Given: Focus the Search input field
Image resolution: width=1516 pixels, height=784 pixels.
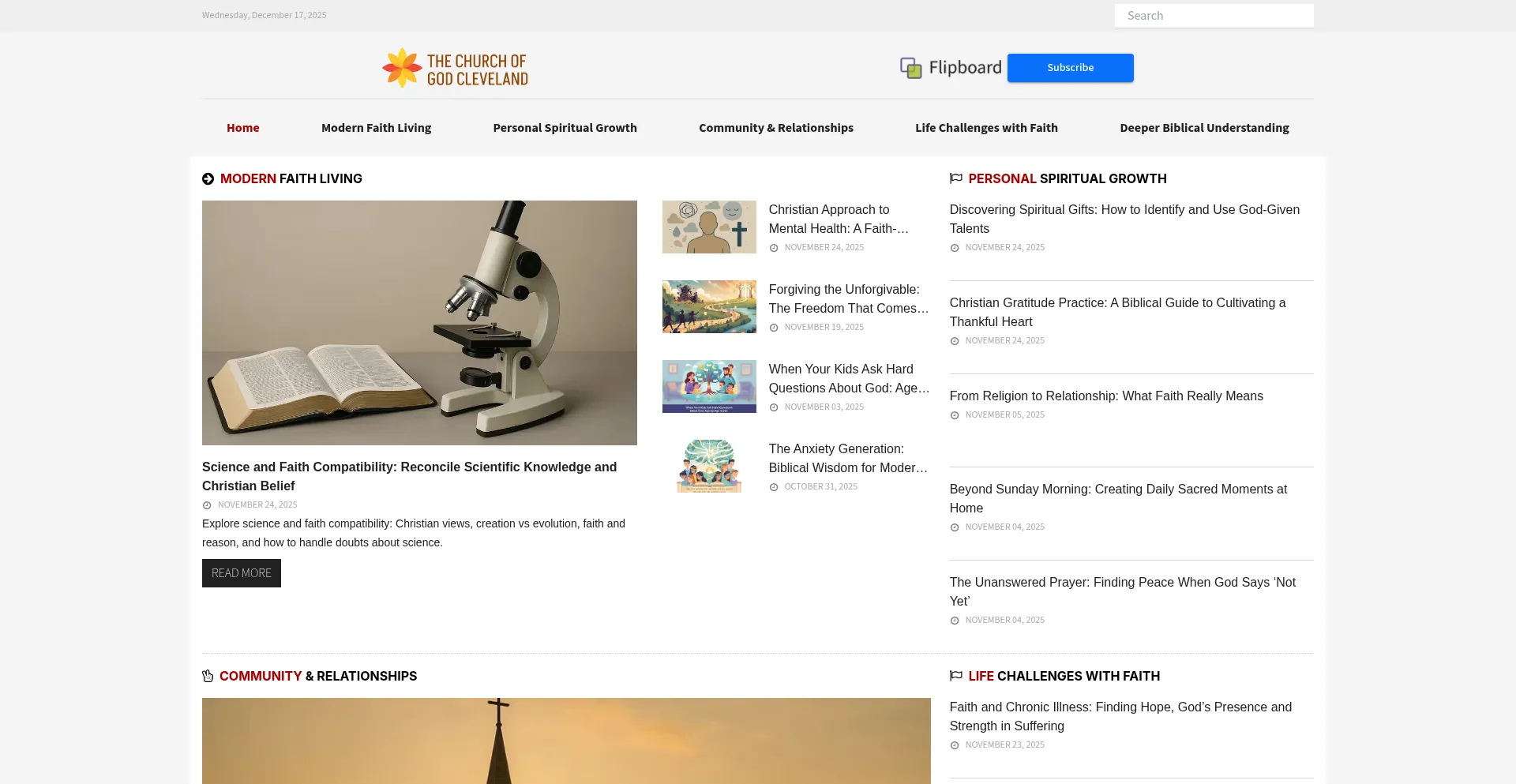Looking at the screenshot, I should tap(1214, 16).
